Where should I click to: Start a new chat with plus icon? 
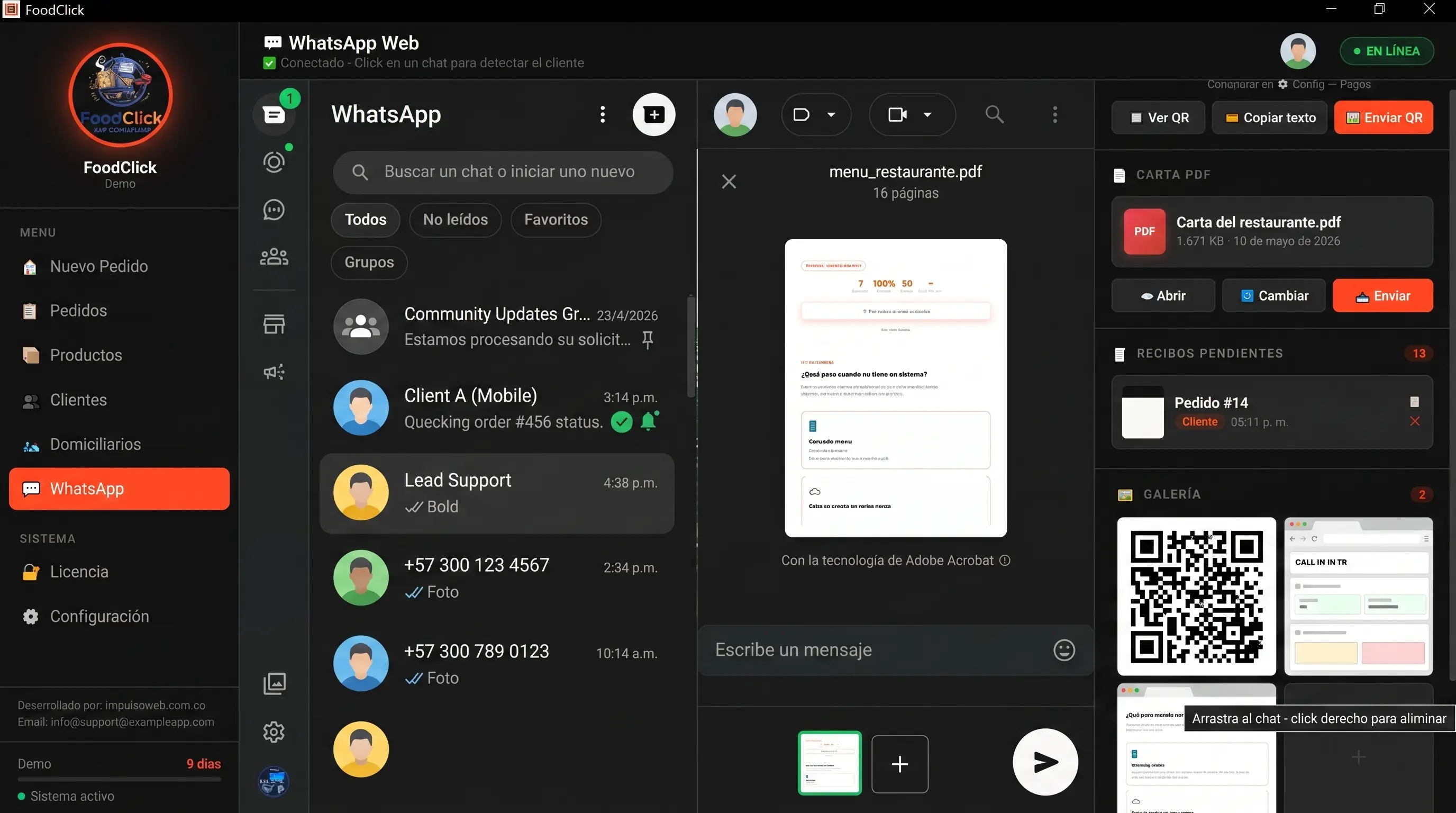[654, 114]
